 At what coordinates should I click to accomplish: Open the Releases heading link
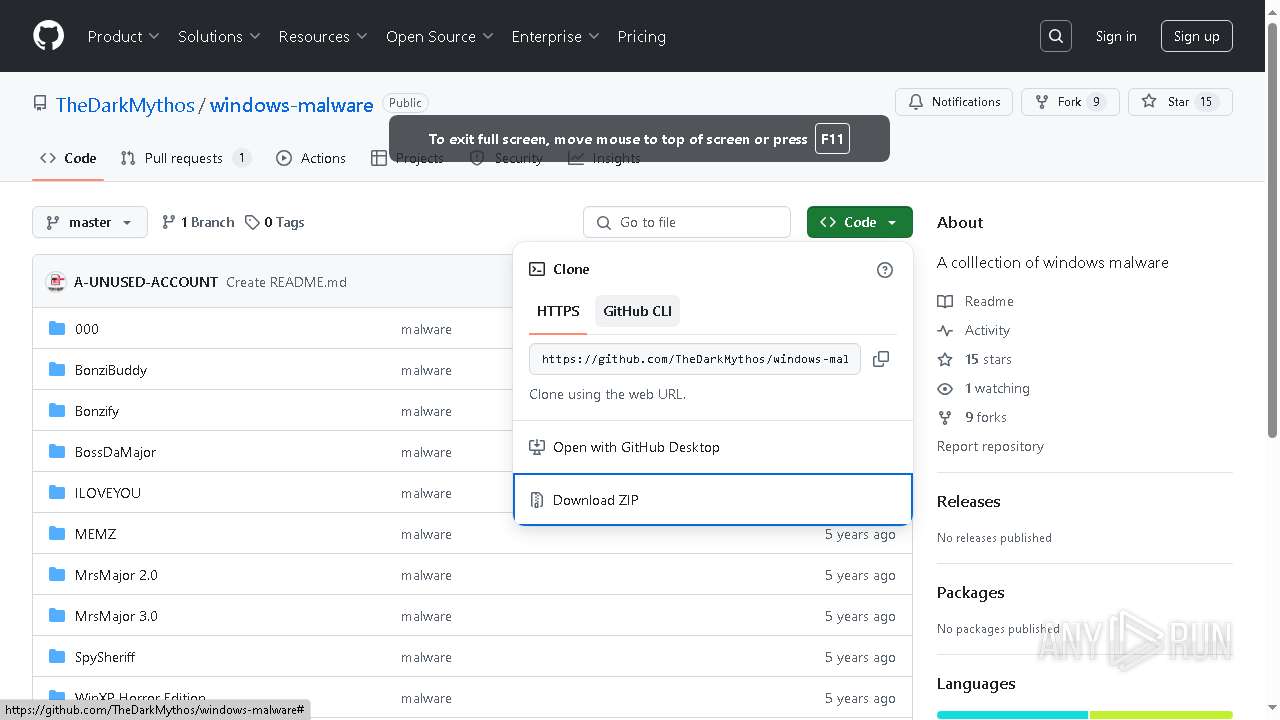pos(968,501)
